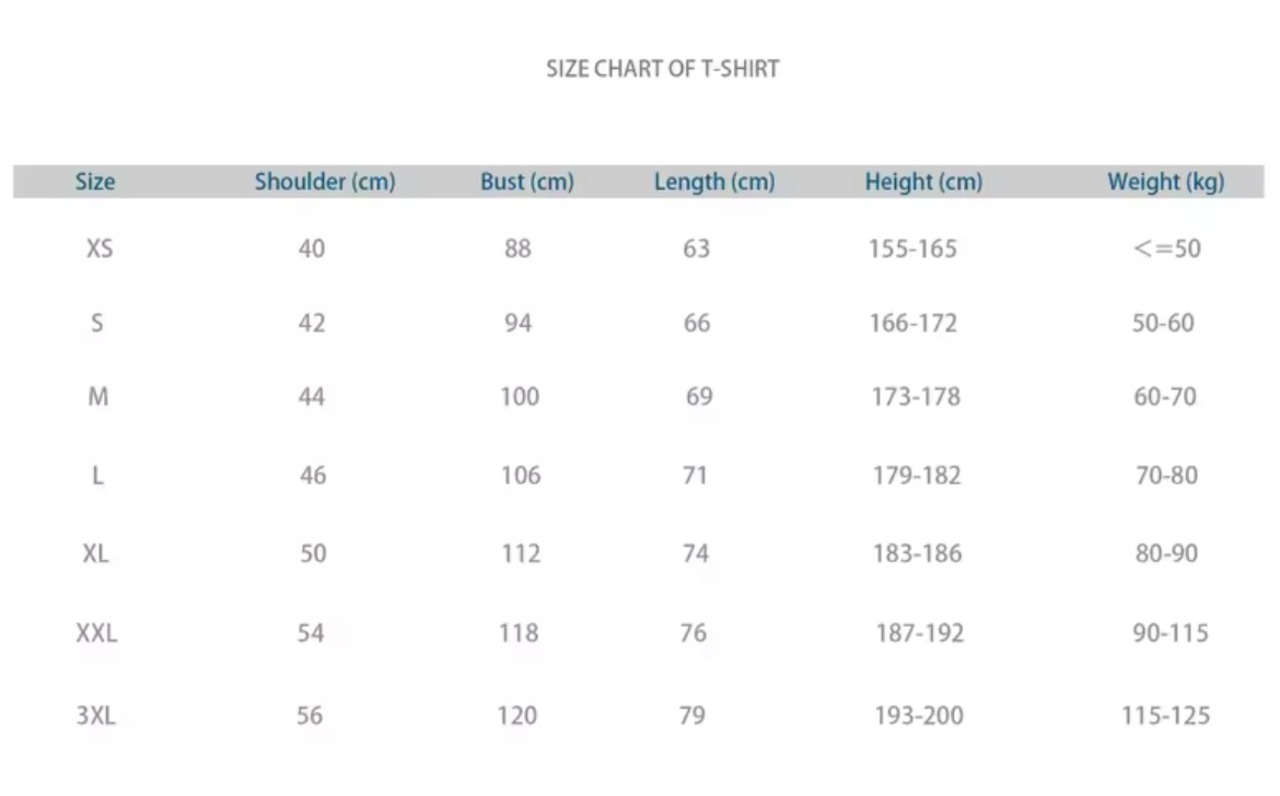Click height range 155-165 cell

[x=912, y=248]
